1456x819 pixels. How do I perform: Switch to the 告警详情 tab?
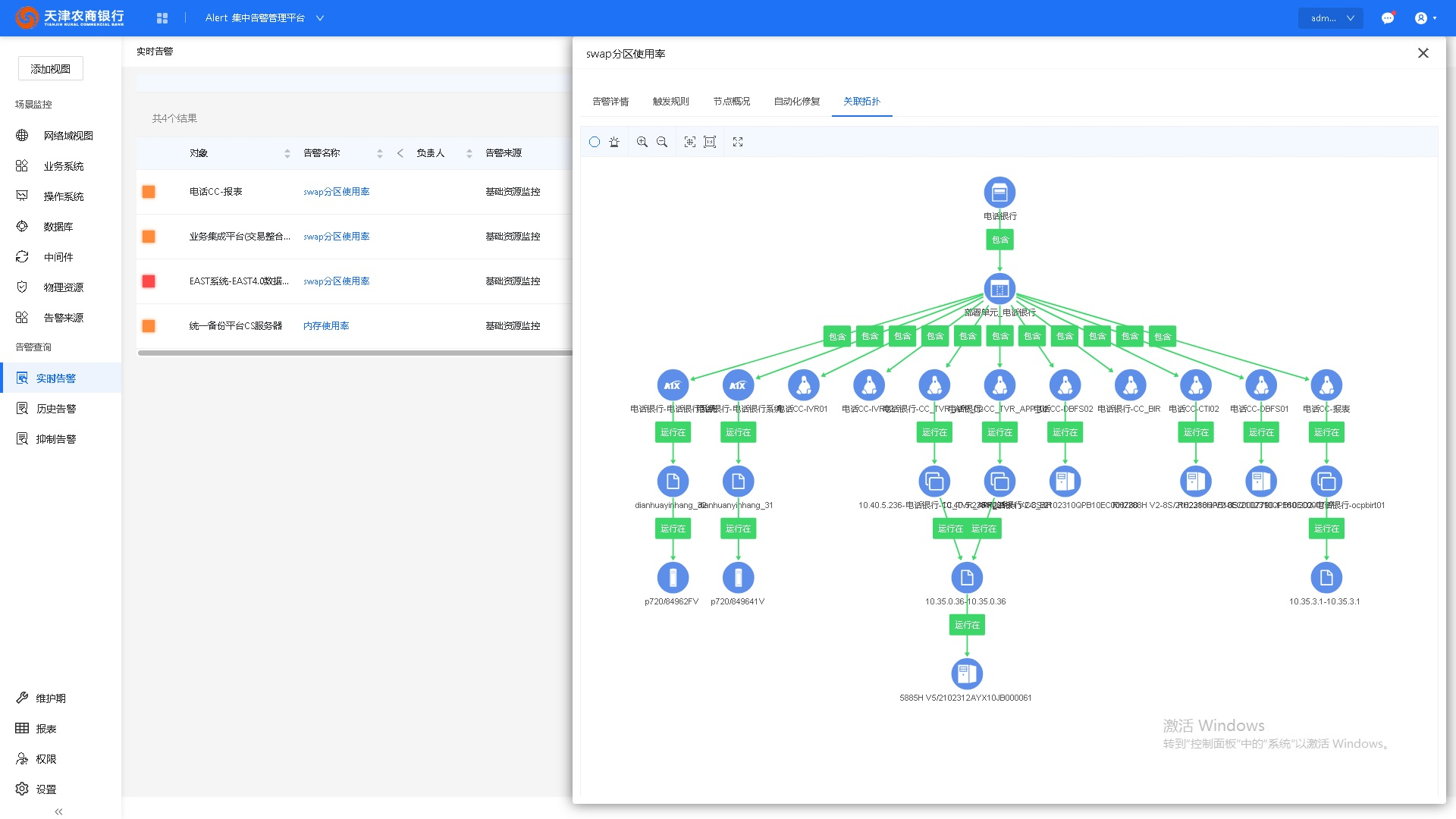(610, 102)
